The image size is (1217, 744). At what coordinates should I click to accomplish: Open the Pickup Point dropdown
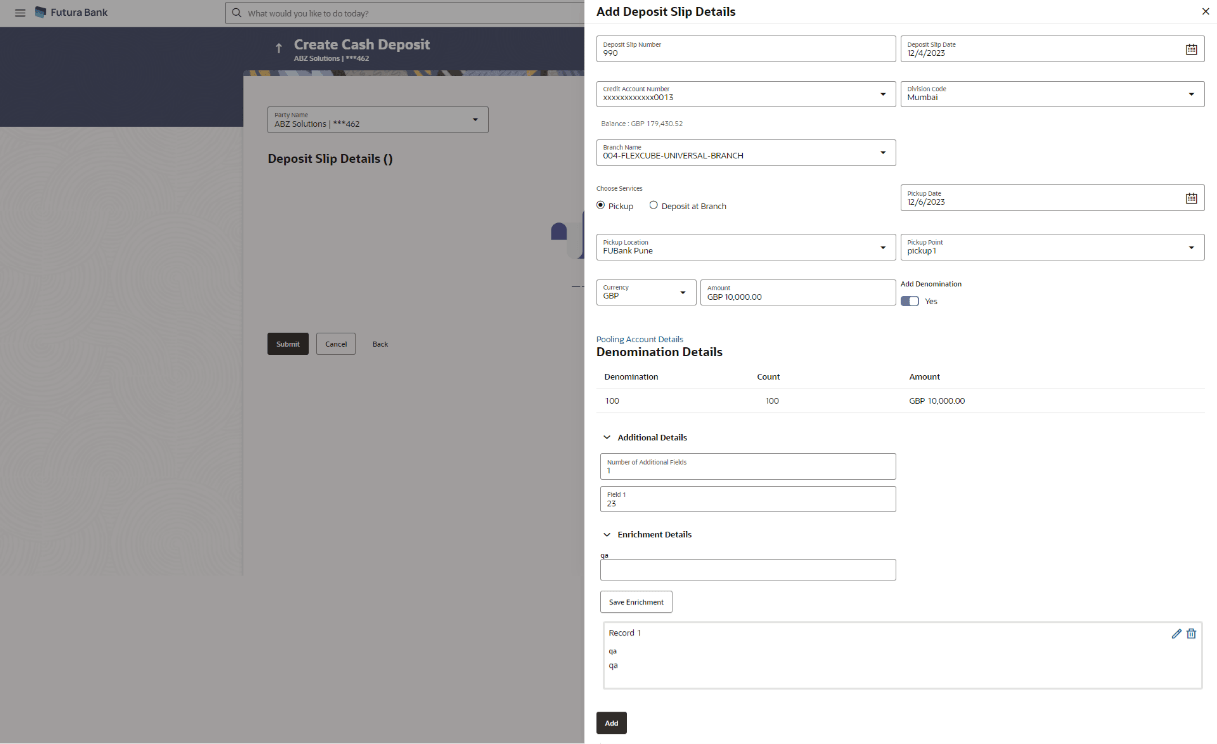(1191, 247)
